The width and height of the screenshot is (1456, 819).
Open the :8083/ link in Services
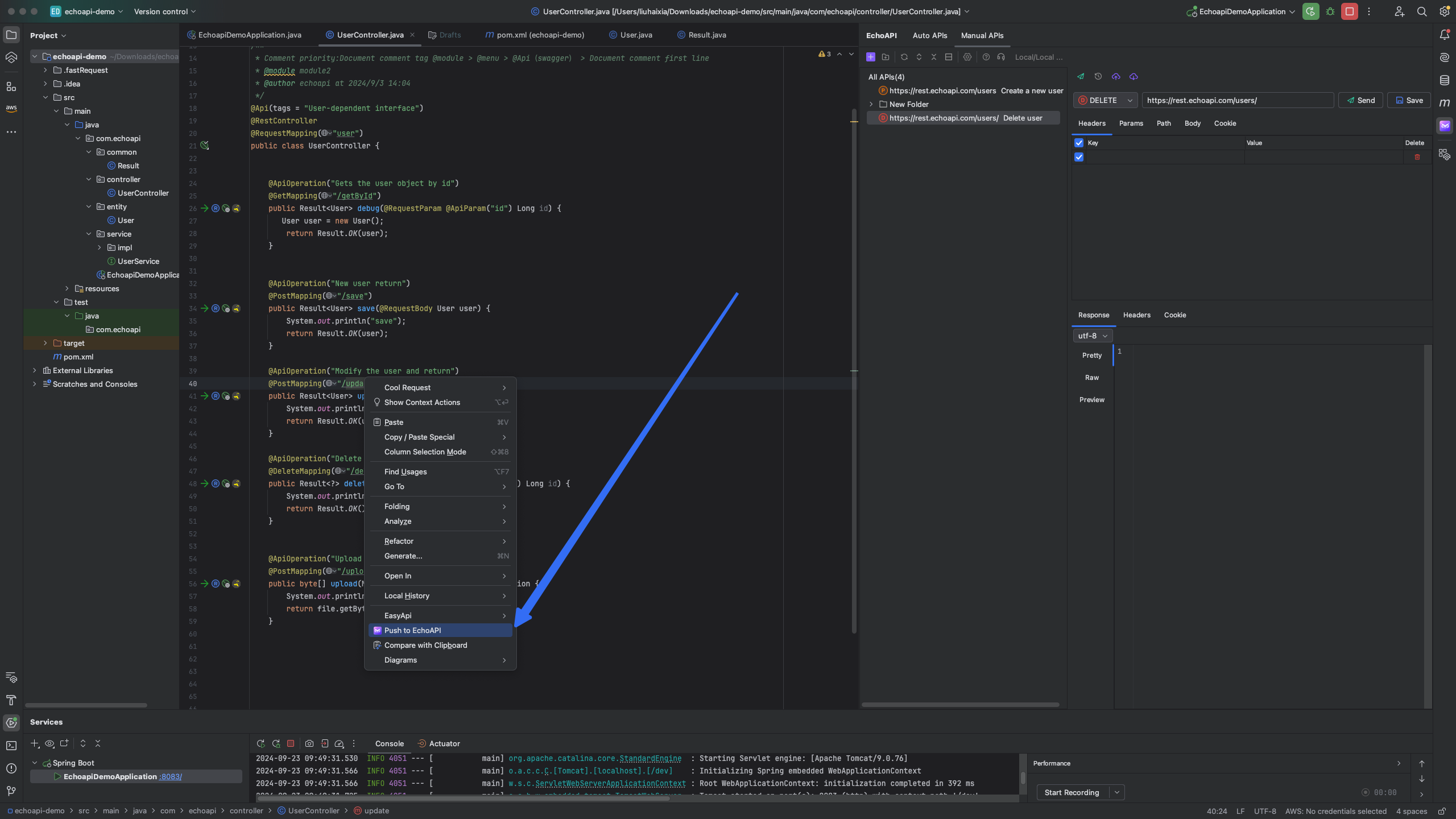(x=171, y=776)
